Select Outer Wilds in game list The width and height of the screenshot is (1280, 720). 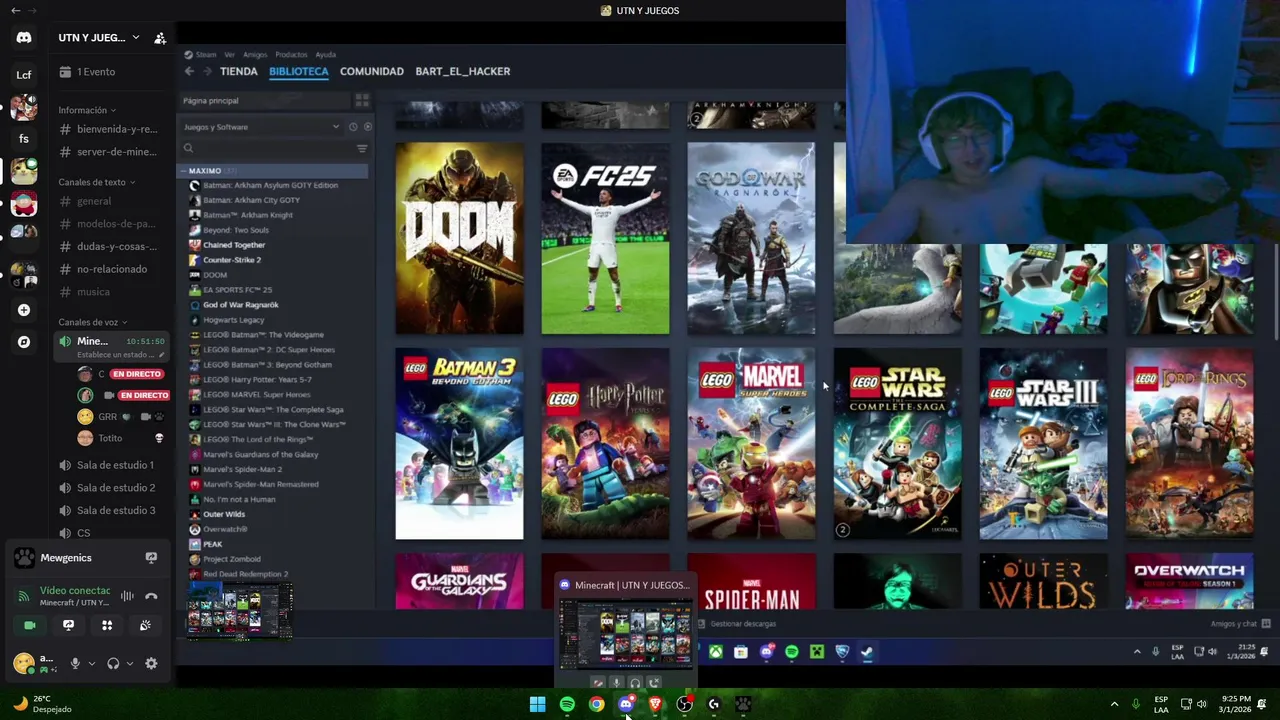224,514
